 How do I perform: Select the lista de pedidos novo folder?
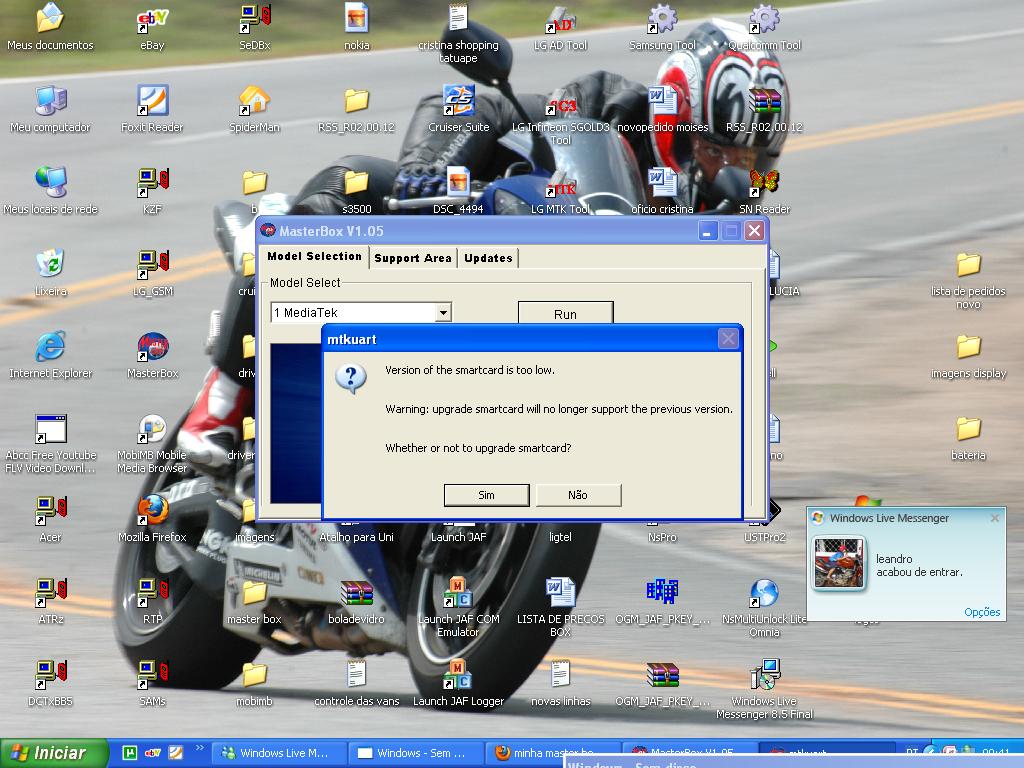point(968,280)
